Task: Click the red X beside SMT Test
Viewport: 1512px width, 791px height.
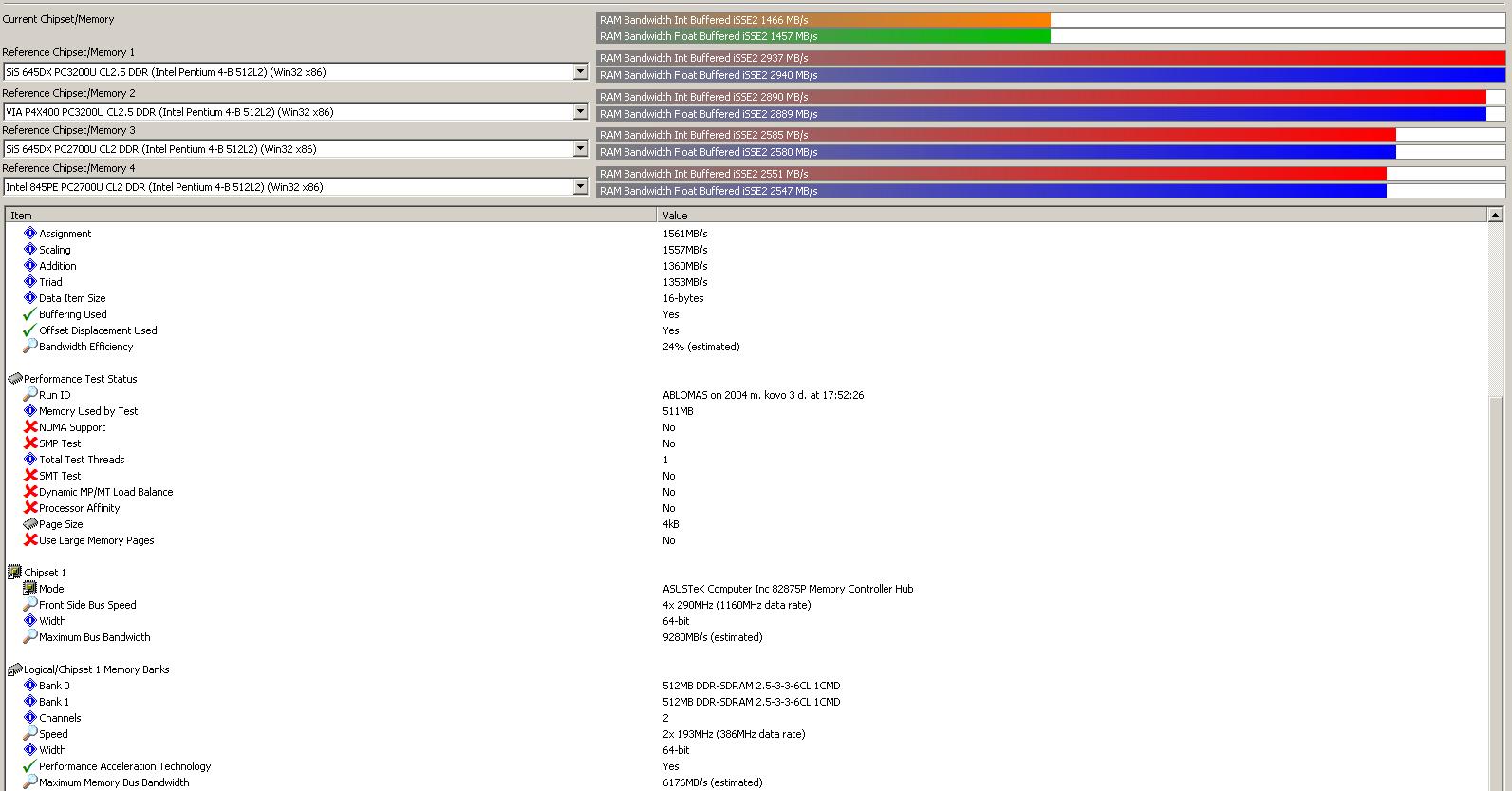Action: [29, 475]
